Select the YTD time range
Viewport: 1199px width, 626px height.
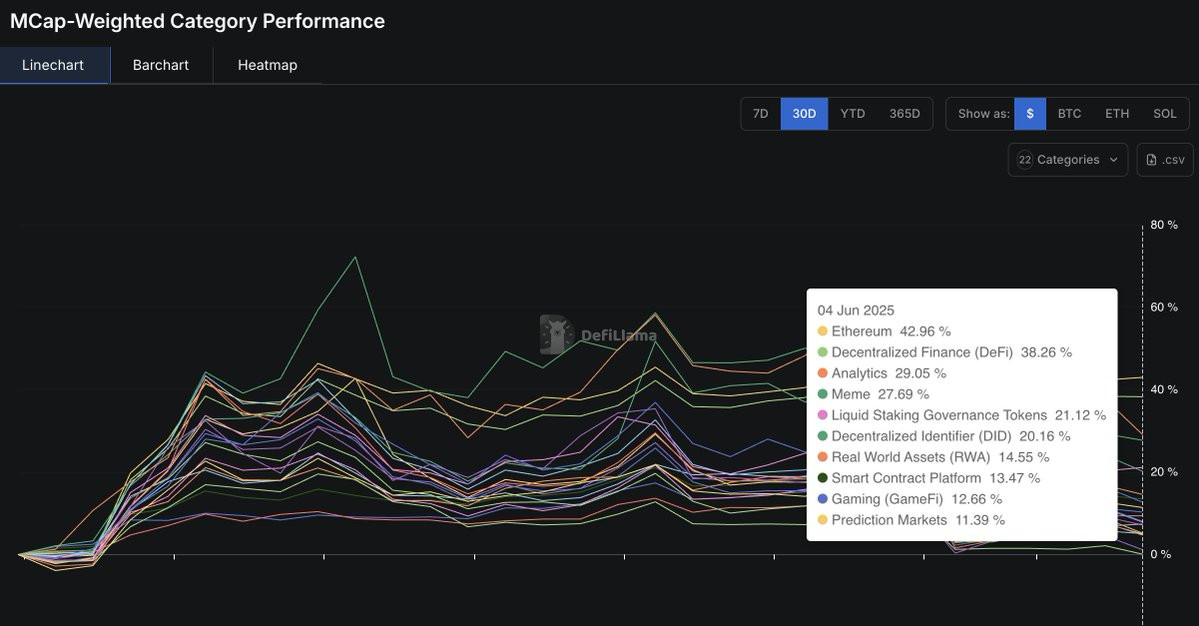(x=852, y=114)
